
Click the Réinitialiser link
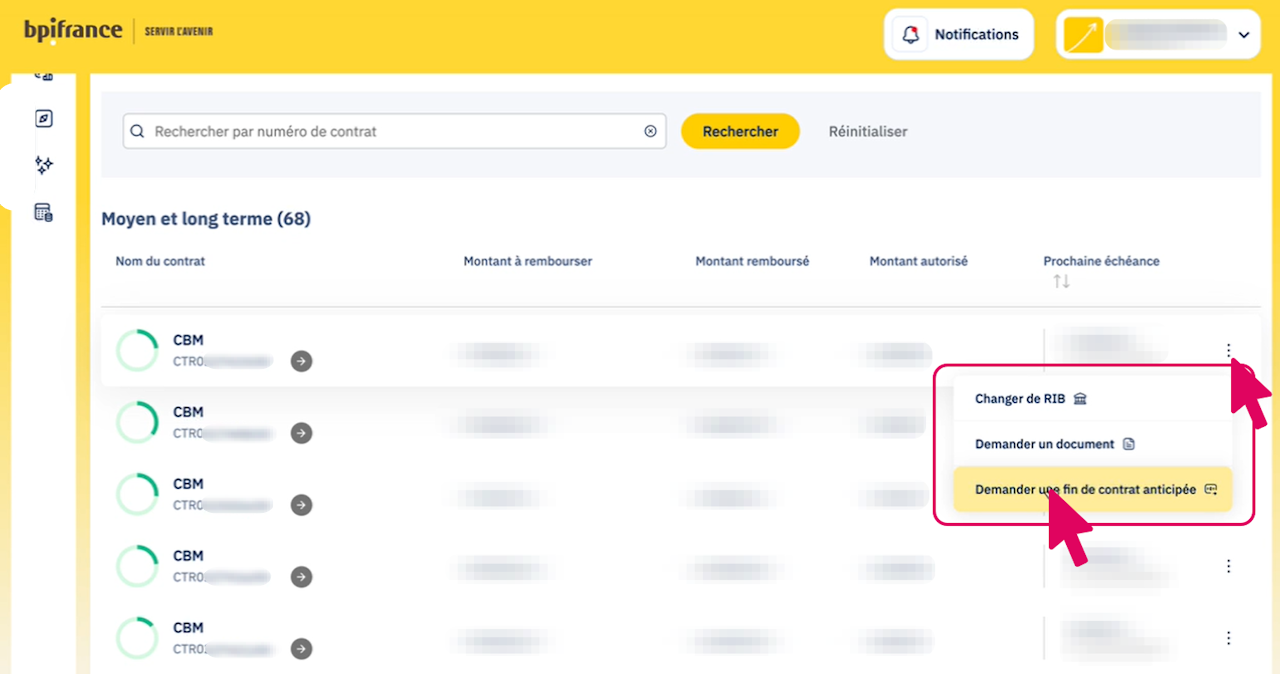[868, 131]
